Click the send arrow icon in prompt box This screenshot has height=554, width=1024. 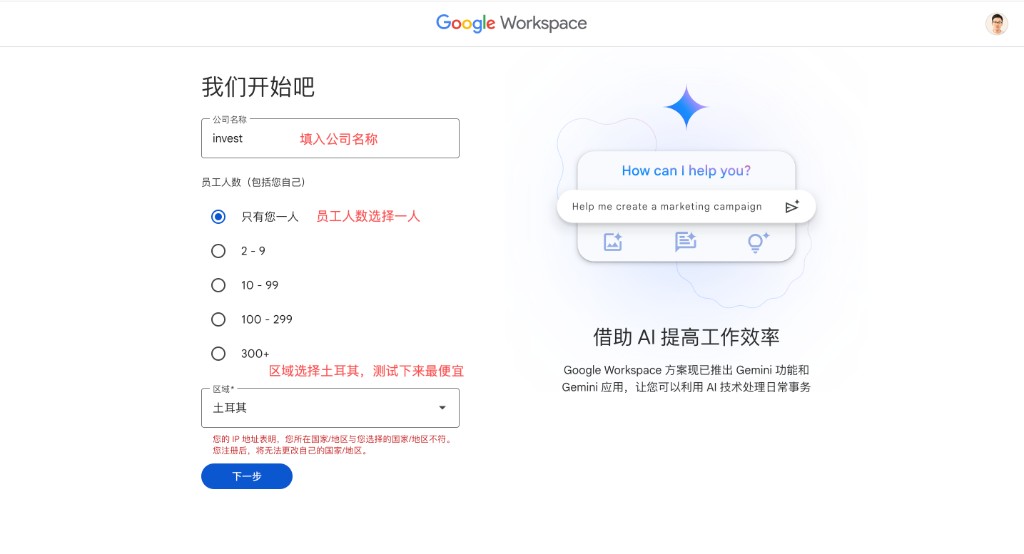[x=792, y=206]
